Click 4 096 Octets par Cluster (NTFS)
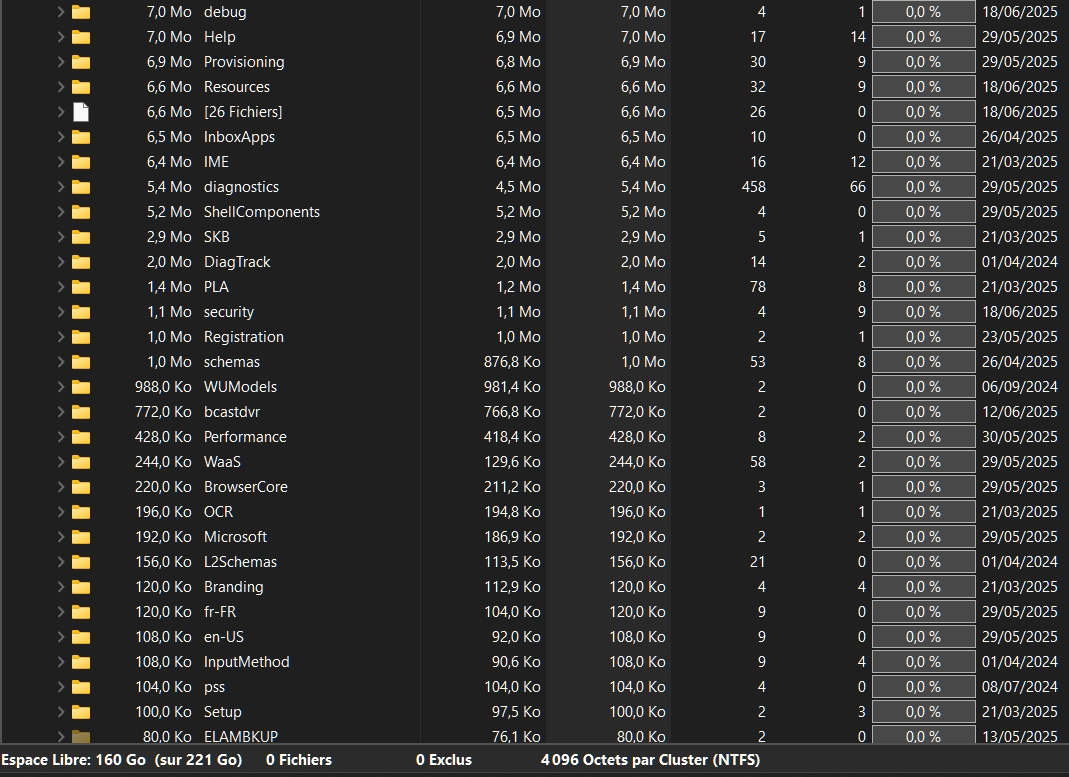The width and height of the screenshot is (1069, 777). (x=650, y=760)
